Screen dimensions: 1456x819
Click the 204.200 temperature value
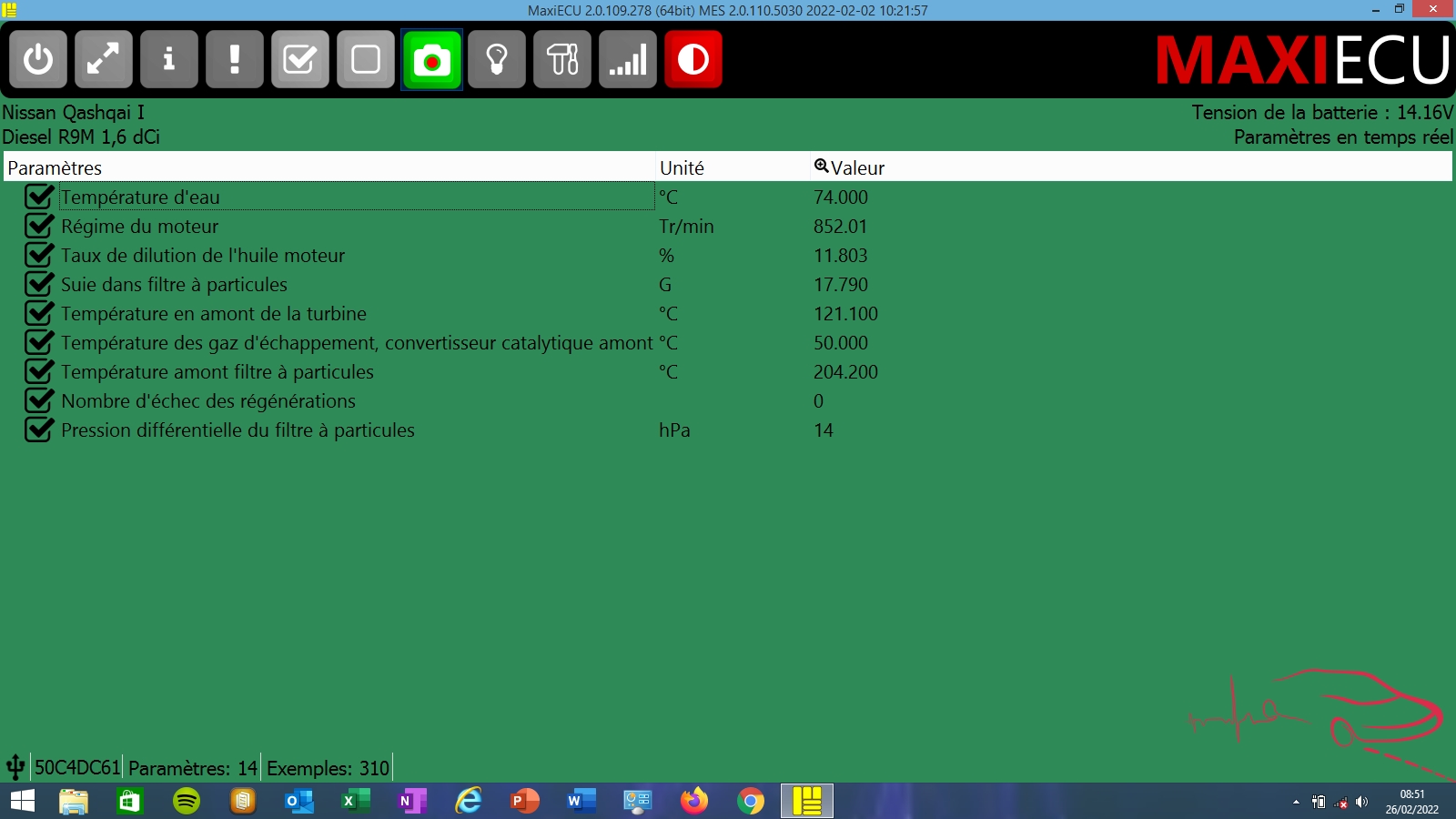[x=845, y=372]
